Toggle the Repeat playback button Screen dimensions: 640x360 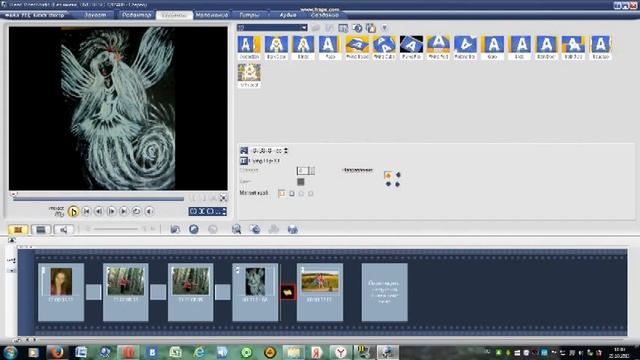coord(136,211)
